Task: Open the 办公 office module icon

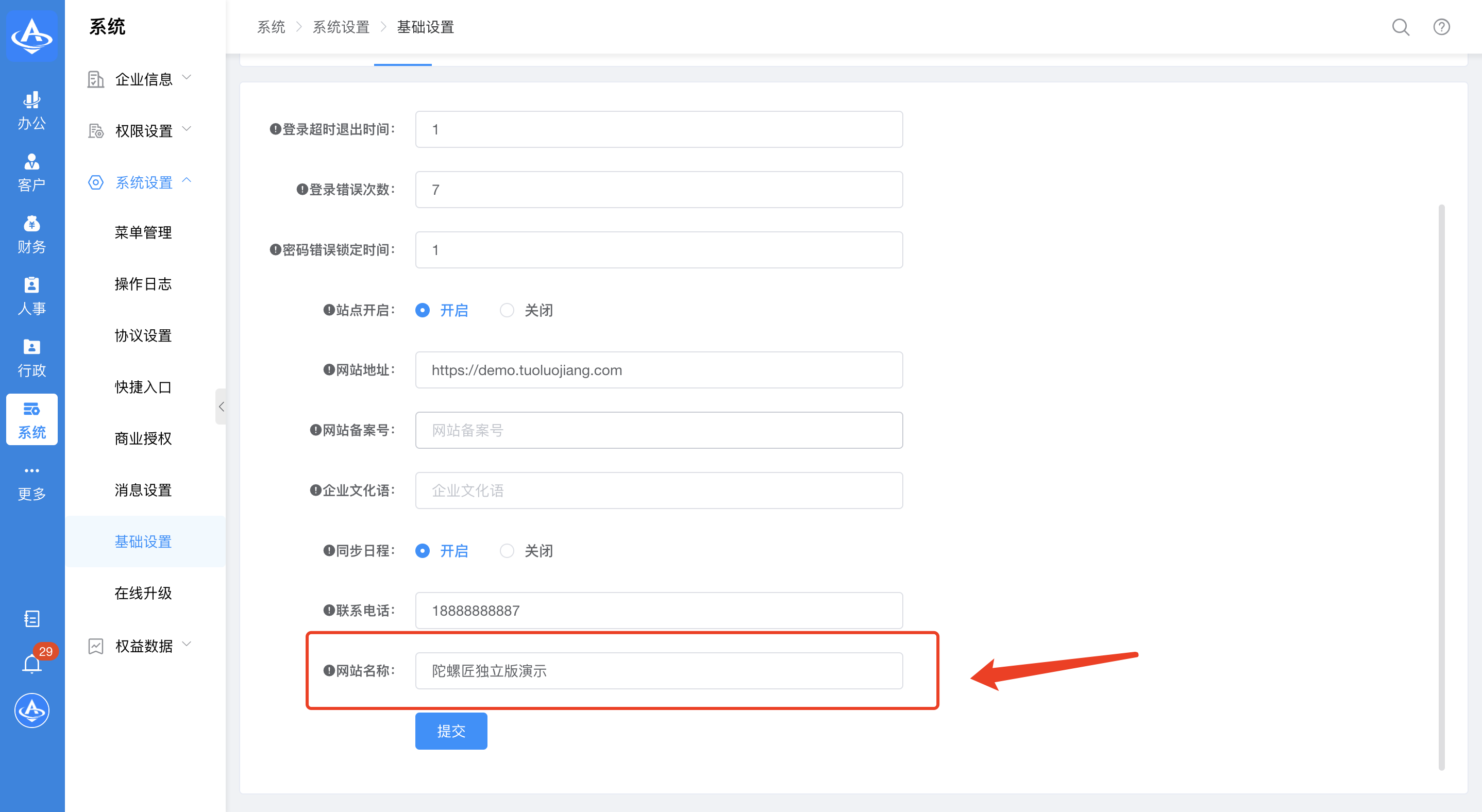Action: [31, 110]
